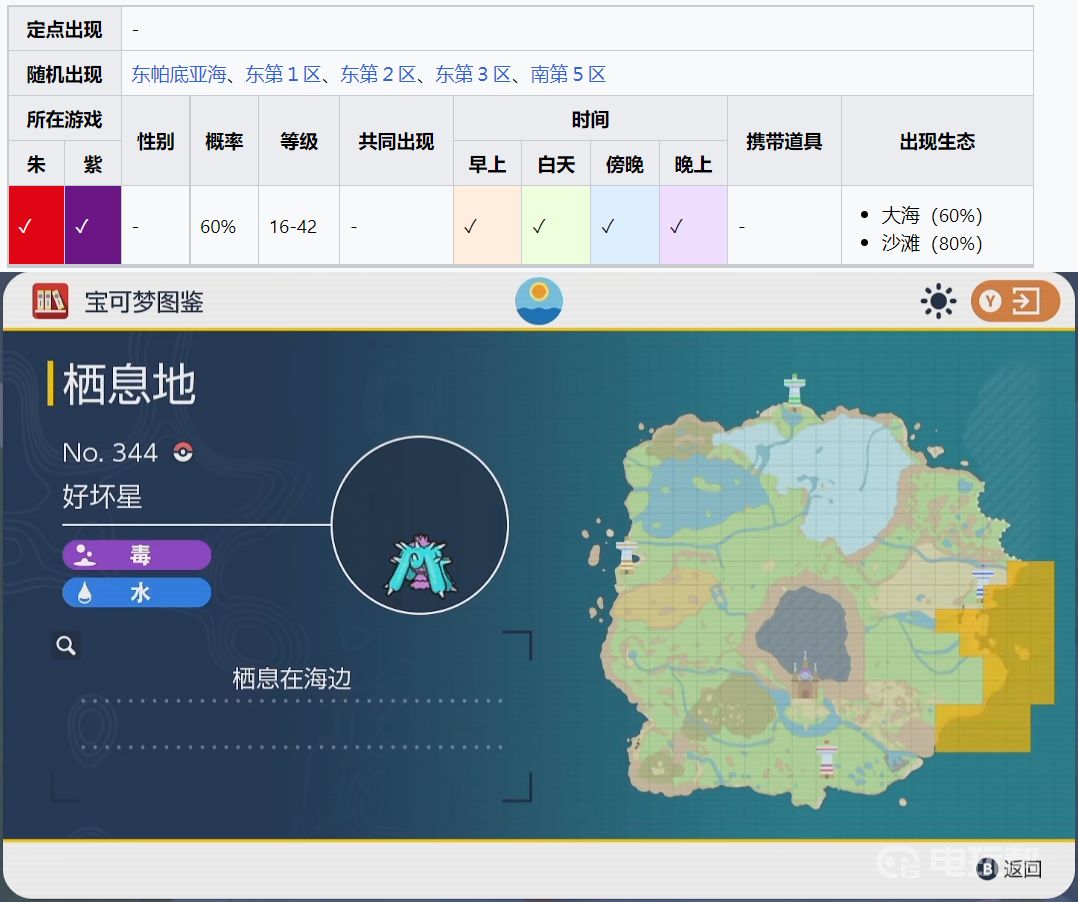Click the 傍晚 column header
The image size is (1078, 902).
[x=625, y=164]
